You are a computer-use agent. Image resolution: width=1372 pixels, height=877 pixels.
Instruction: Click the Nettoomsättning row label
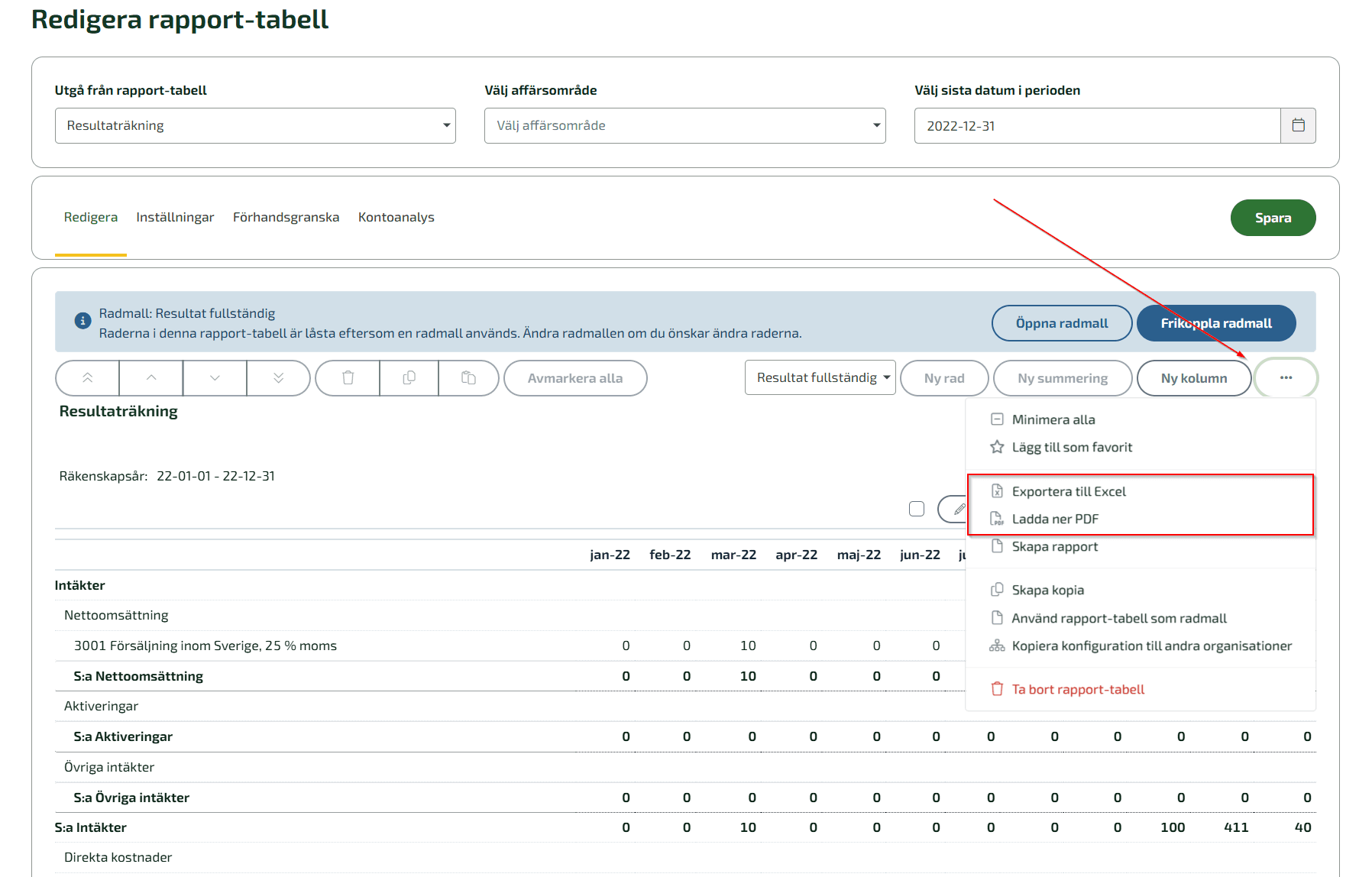coord(116,615)
